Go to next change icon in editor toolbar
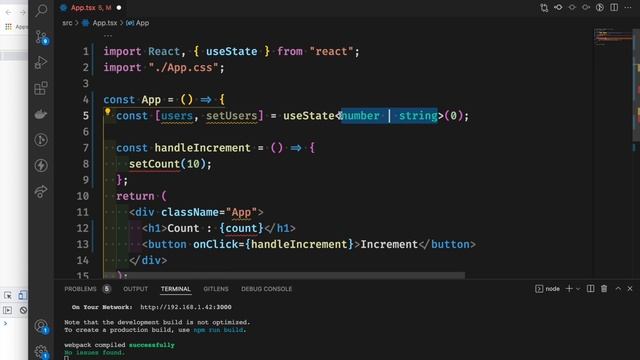The height and width of the screenshot is (360, 640). 586,7
